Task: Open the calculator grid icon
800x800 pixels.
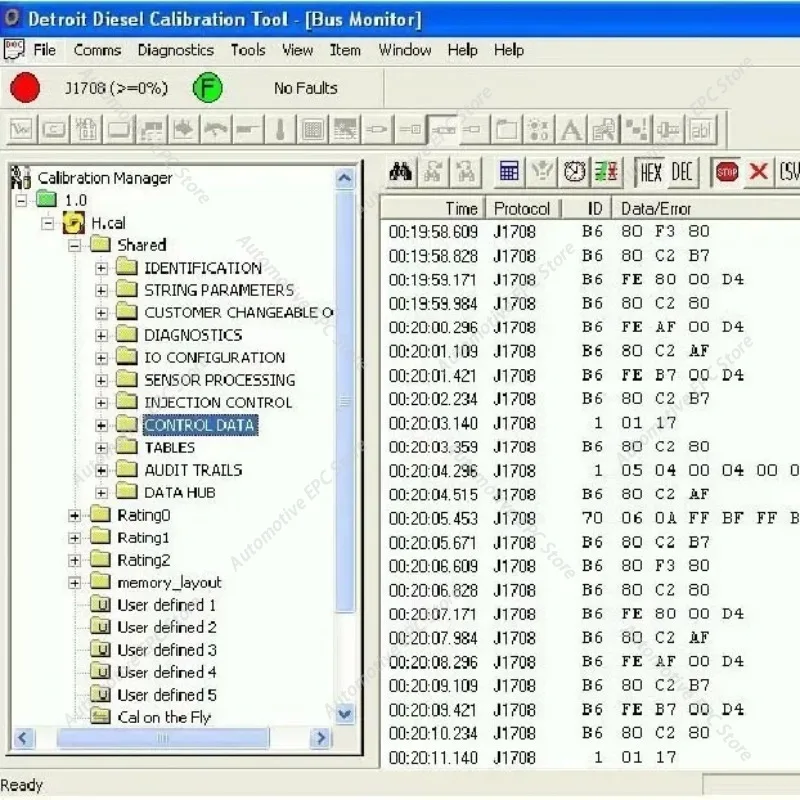Action: tap(509, 172)
